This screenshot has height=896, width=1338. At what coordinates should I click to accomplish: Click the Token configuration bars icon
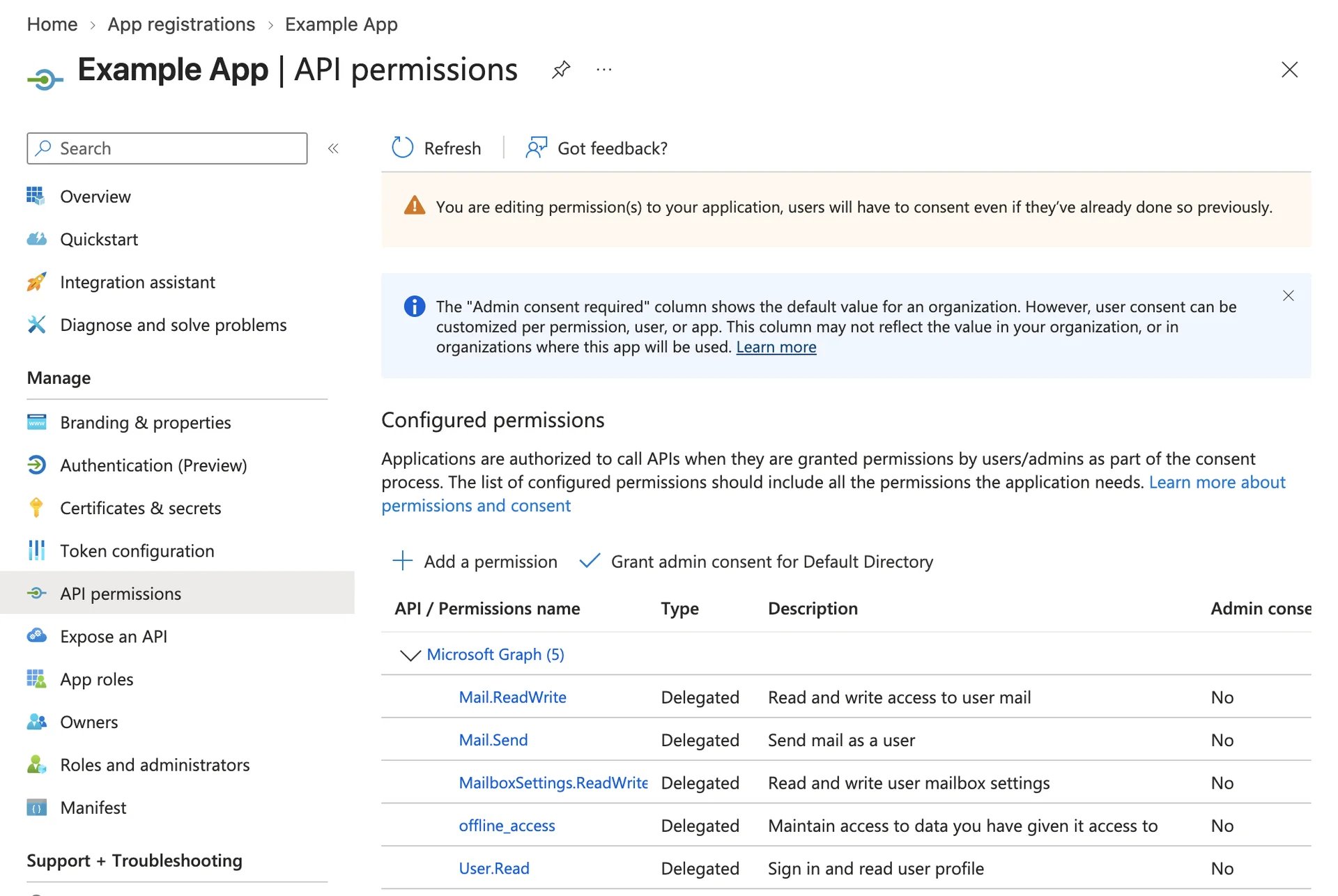coord(36,550)
